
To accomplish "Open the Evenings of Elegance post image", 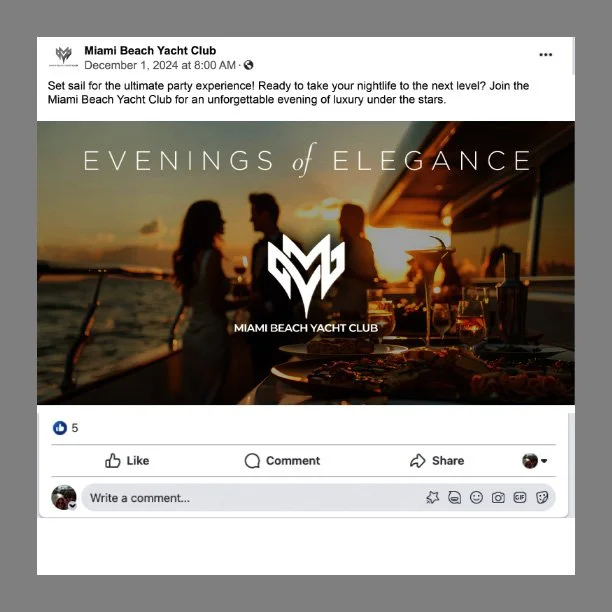I will pos(306,263).
